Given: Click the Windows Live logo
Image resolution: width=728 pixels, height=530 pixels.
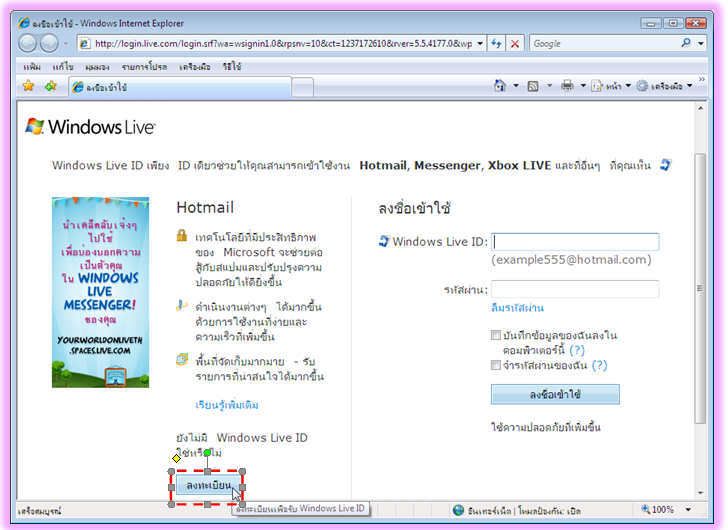Looking at the screenshot, I should click(90, 127).
